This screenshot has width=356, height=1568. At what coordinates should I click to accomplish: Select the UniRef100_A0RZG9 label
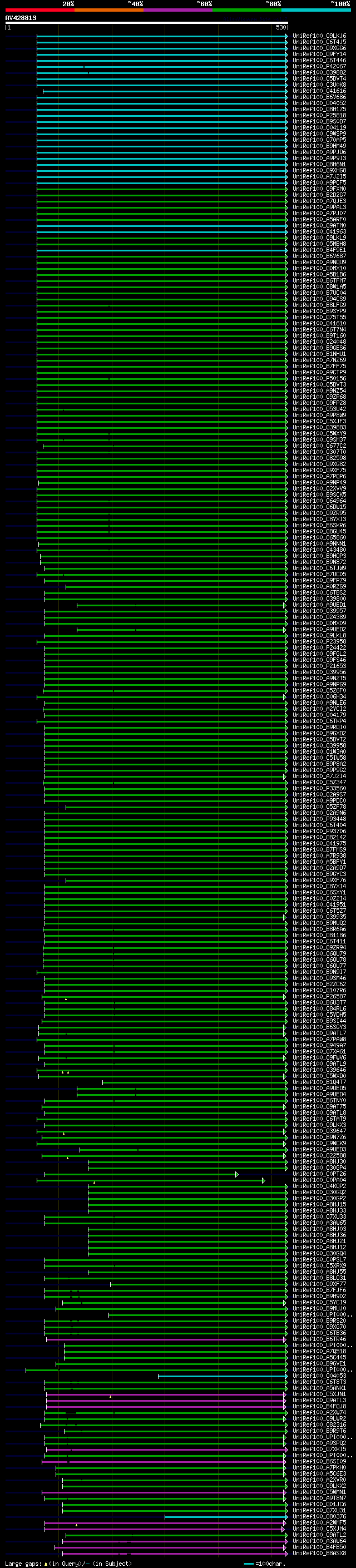pos(319,587)
